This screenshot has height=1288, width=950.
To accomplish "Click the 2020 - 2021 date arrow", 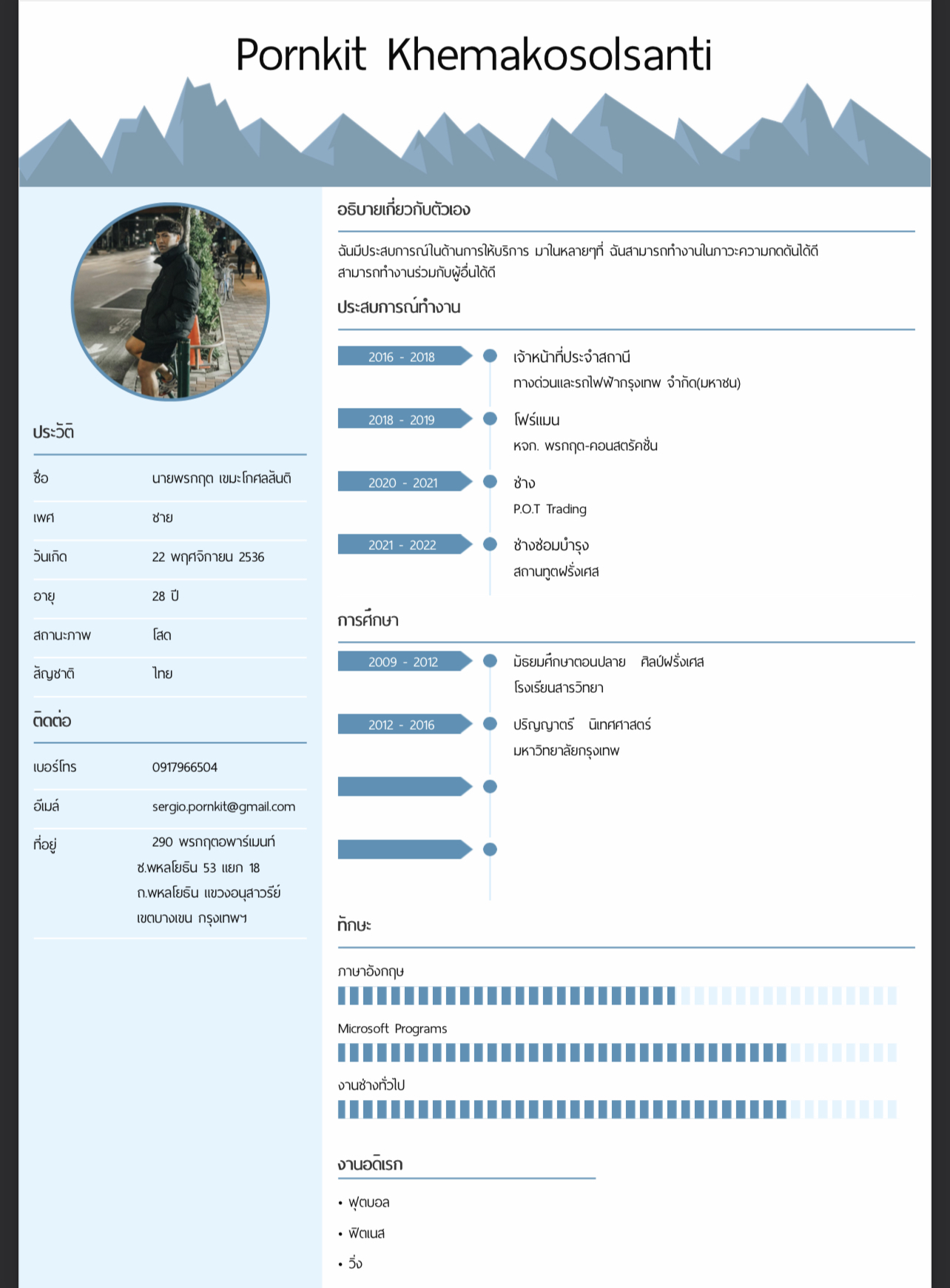I will [x=405, y=482].
